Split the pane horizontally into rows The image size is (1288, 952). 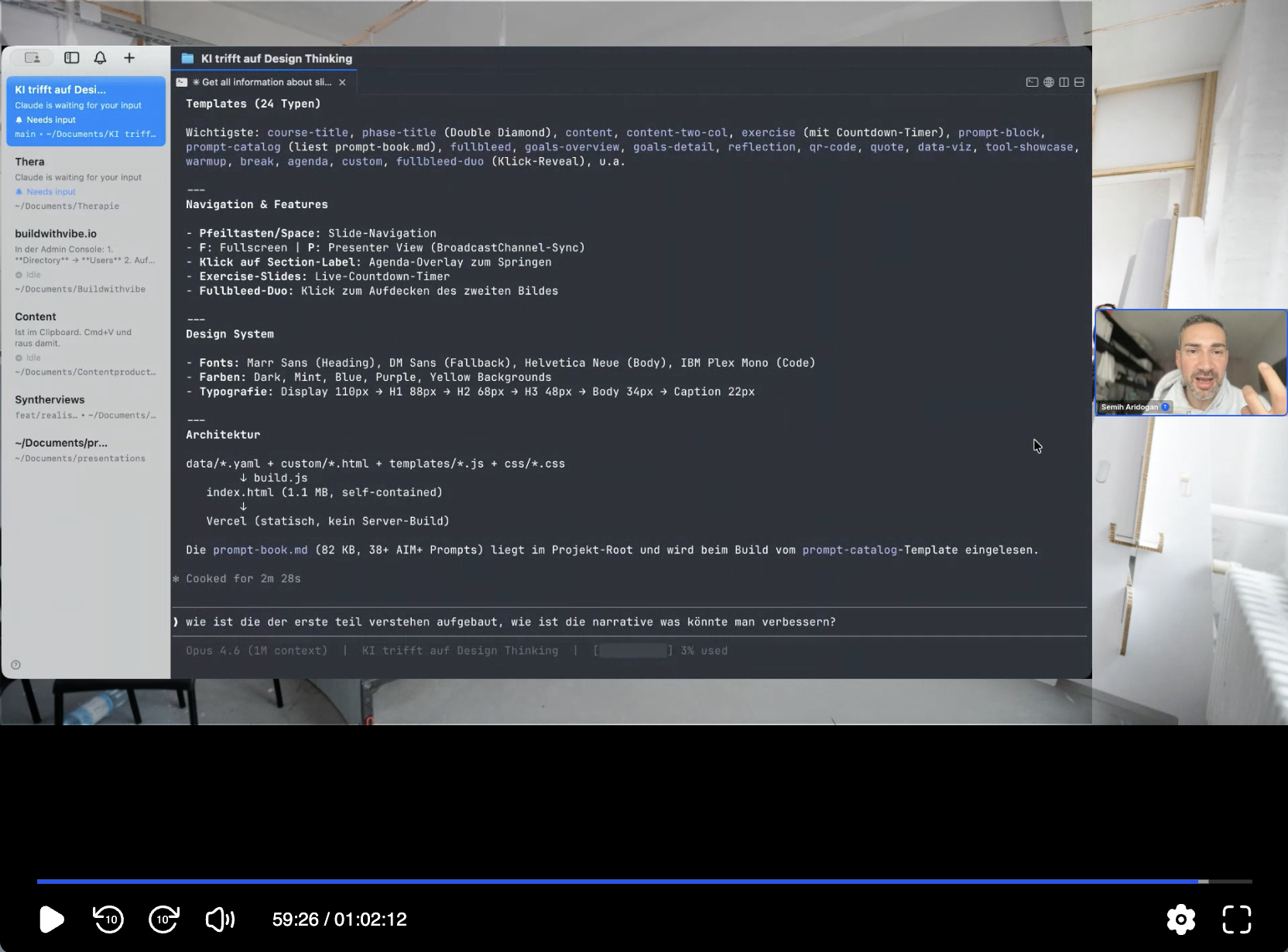[1079, 82]
